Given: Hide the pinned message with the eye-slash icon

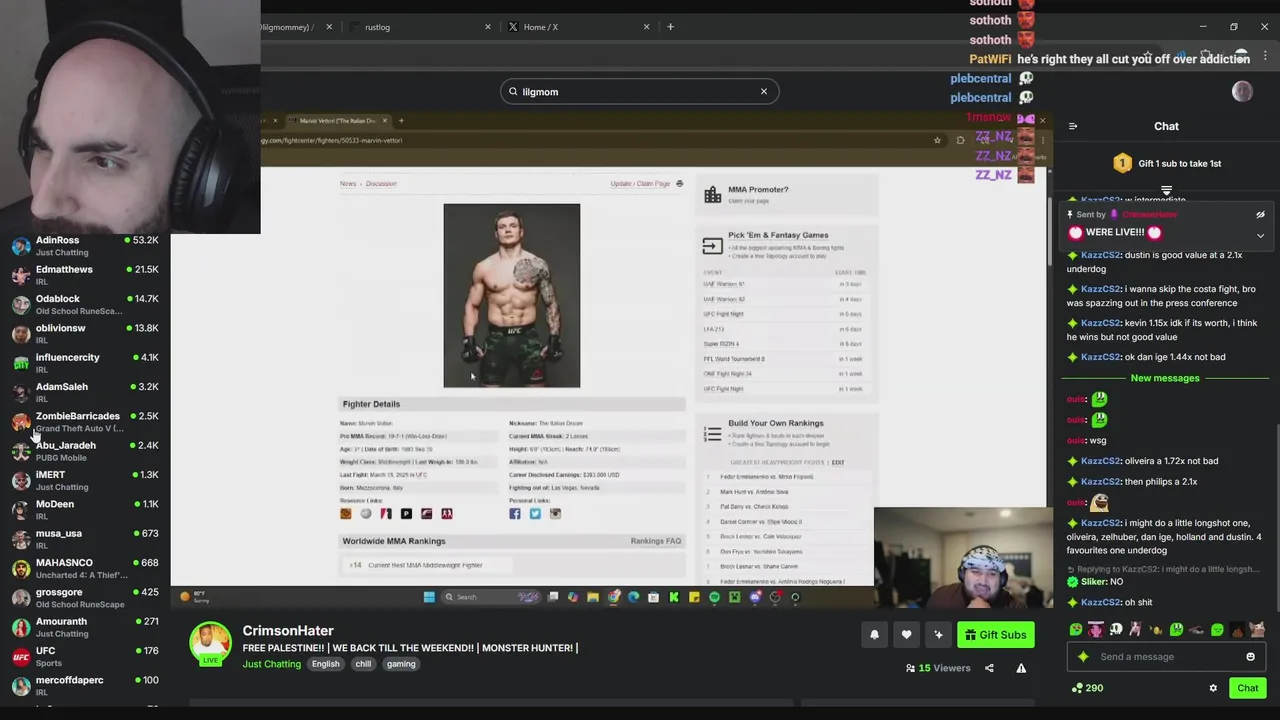Looking at the screenshot, I should click(1260, 215).
